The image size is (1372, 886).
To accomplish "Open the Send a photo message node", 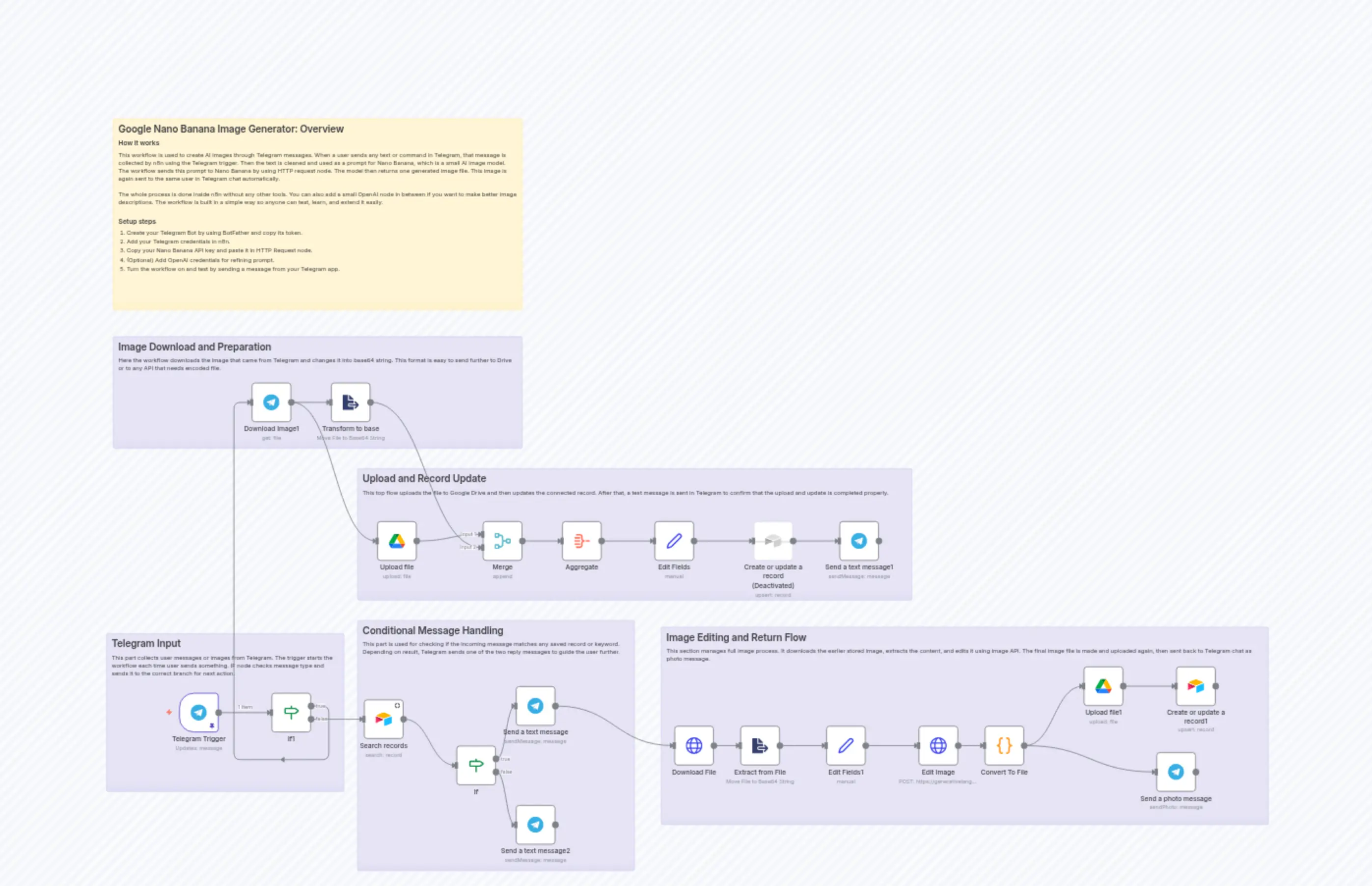I will click(x=1177, y=773).
